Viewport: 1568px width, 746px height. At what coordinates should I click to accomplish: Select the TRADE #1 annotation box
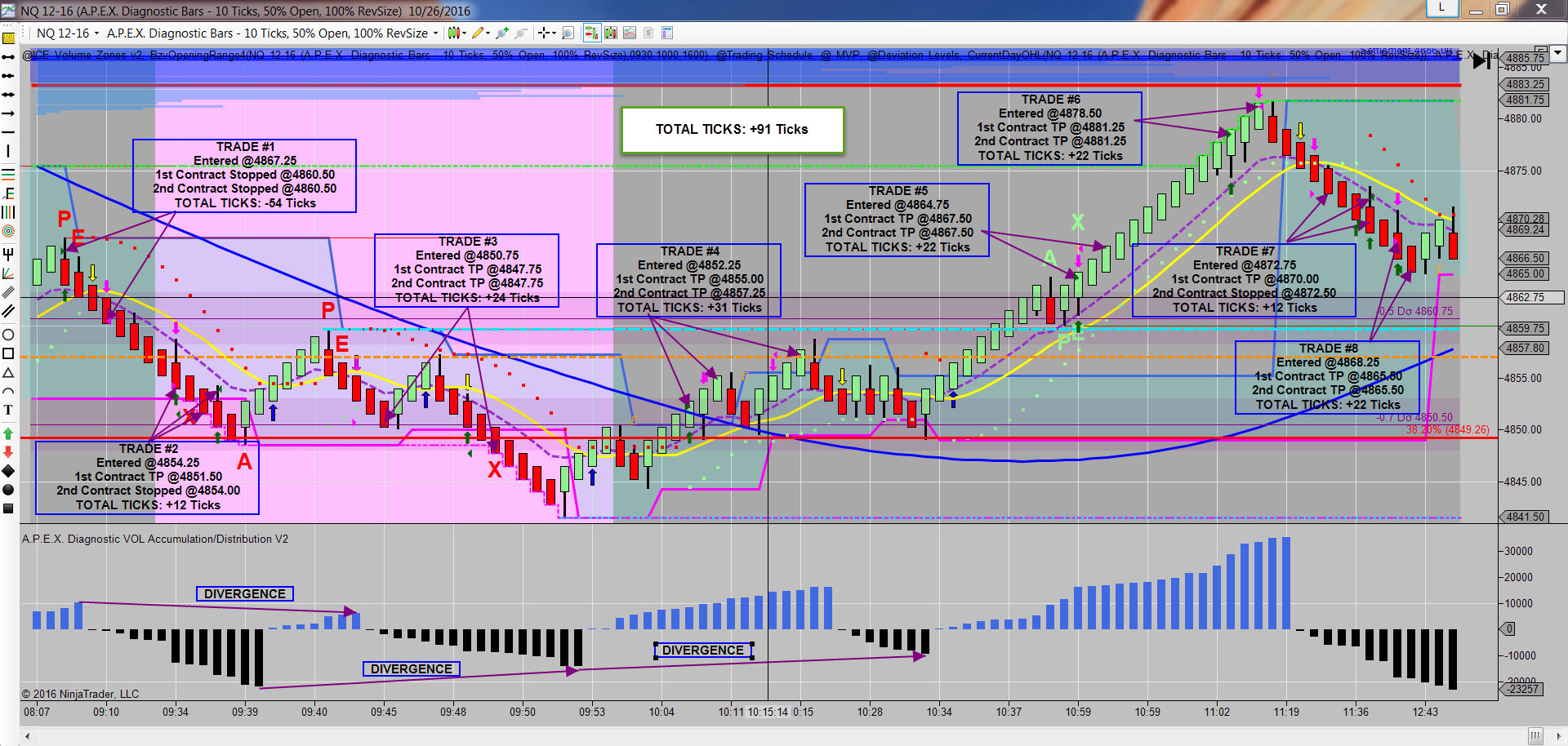coord(244,175)
